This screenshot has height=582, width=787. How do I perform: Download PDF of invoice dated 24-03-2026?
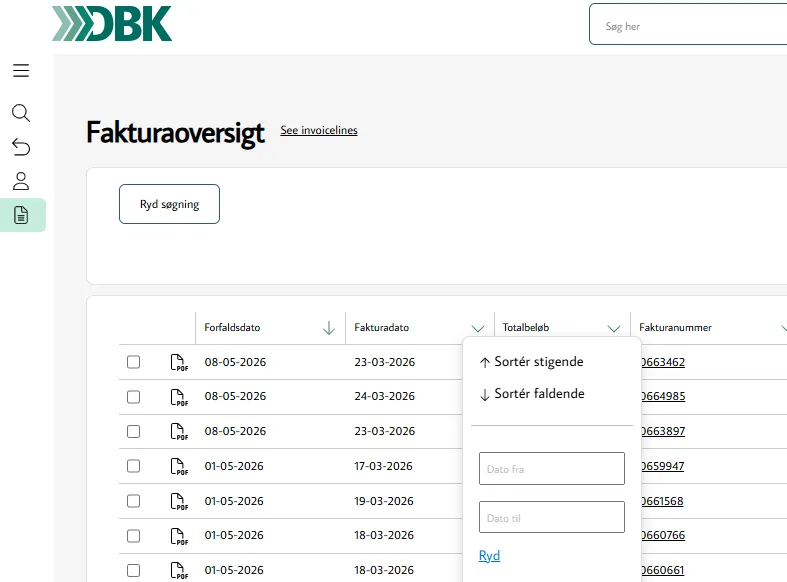(x=179, y=397)
